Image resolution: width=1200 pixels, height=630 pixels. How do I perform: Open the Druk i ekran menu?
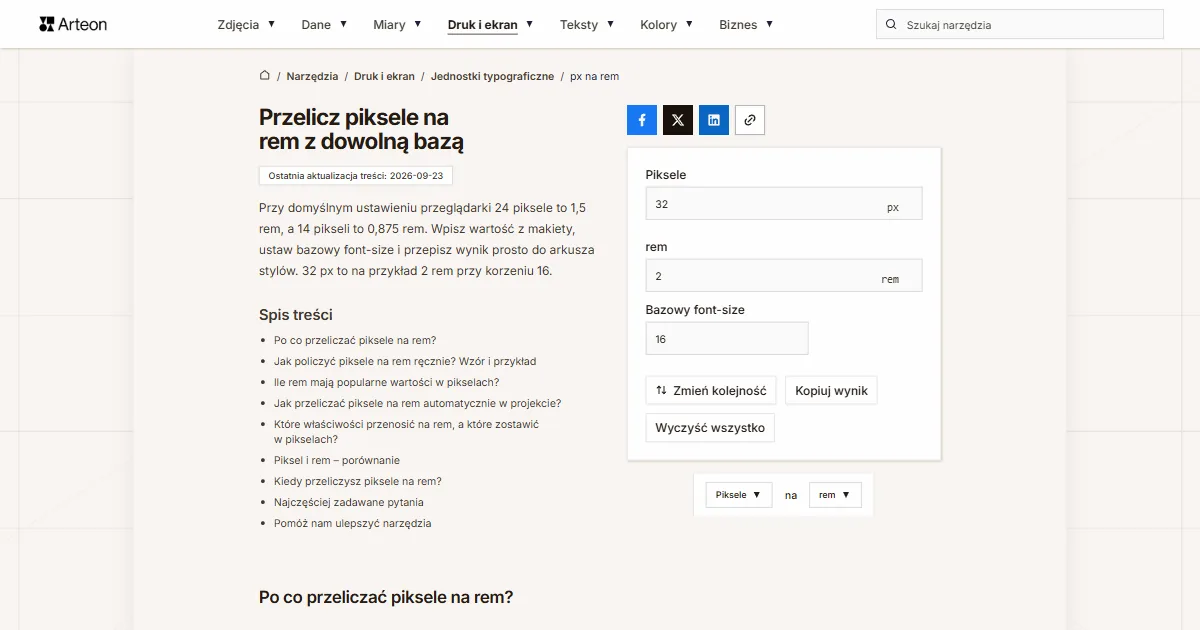490,25
